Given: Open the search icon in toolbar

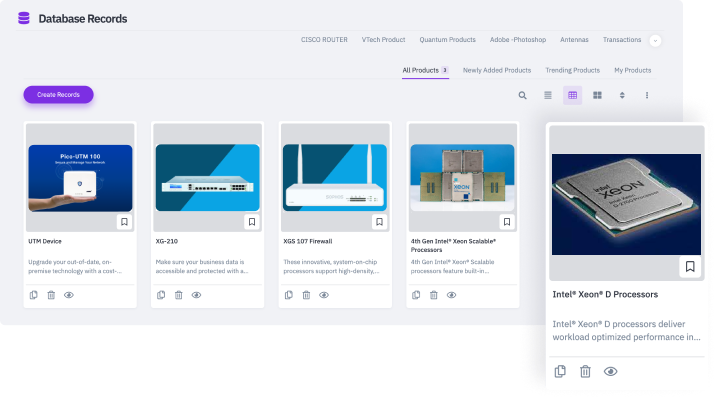Looking at the screenshot, I should pos(522,95).
